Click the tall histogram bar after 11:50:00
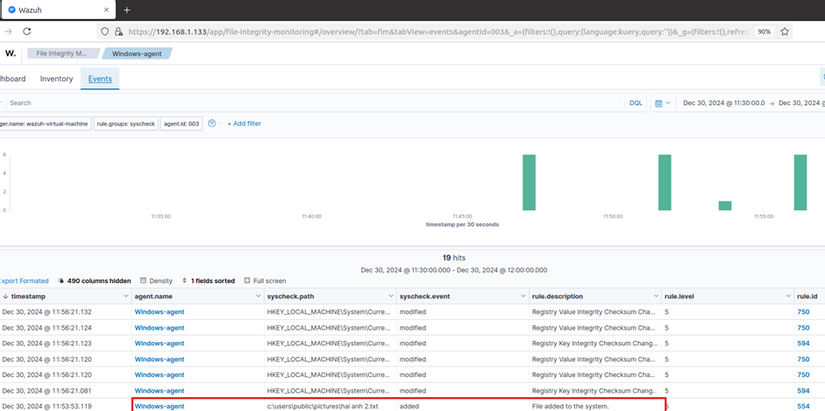The height and width of the screenshot is (411, 825). 665,183
